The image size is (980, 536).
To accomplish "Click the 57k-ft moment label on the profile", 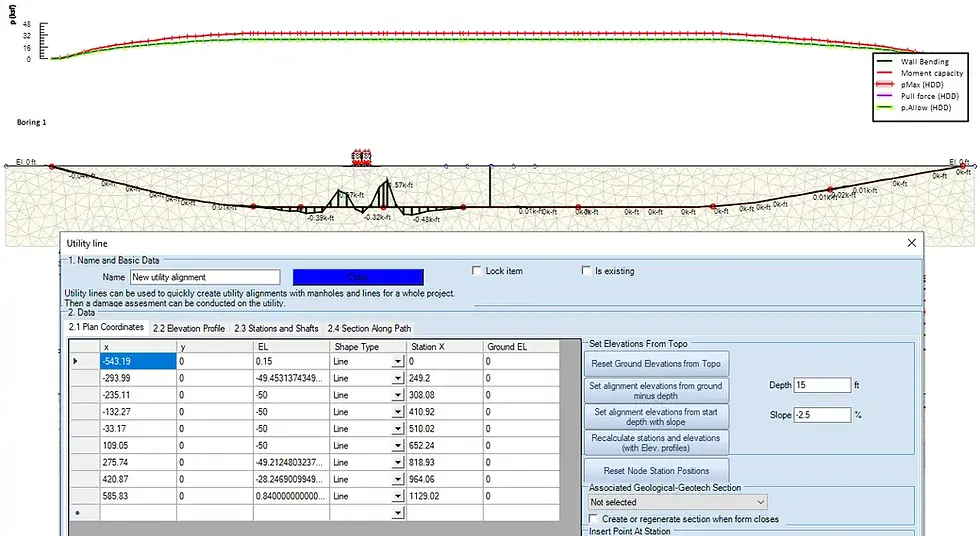I will [x=402, y=185].
